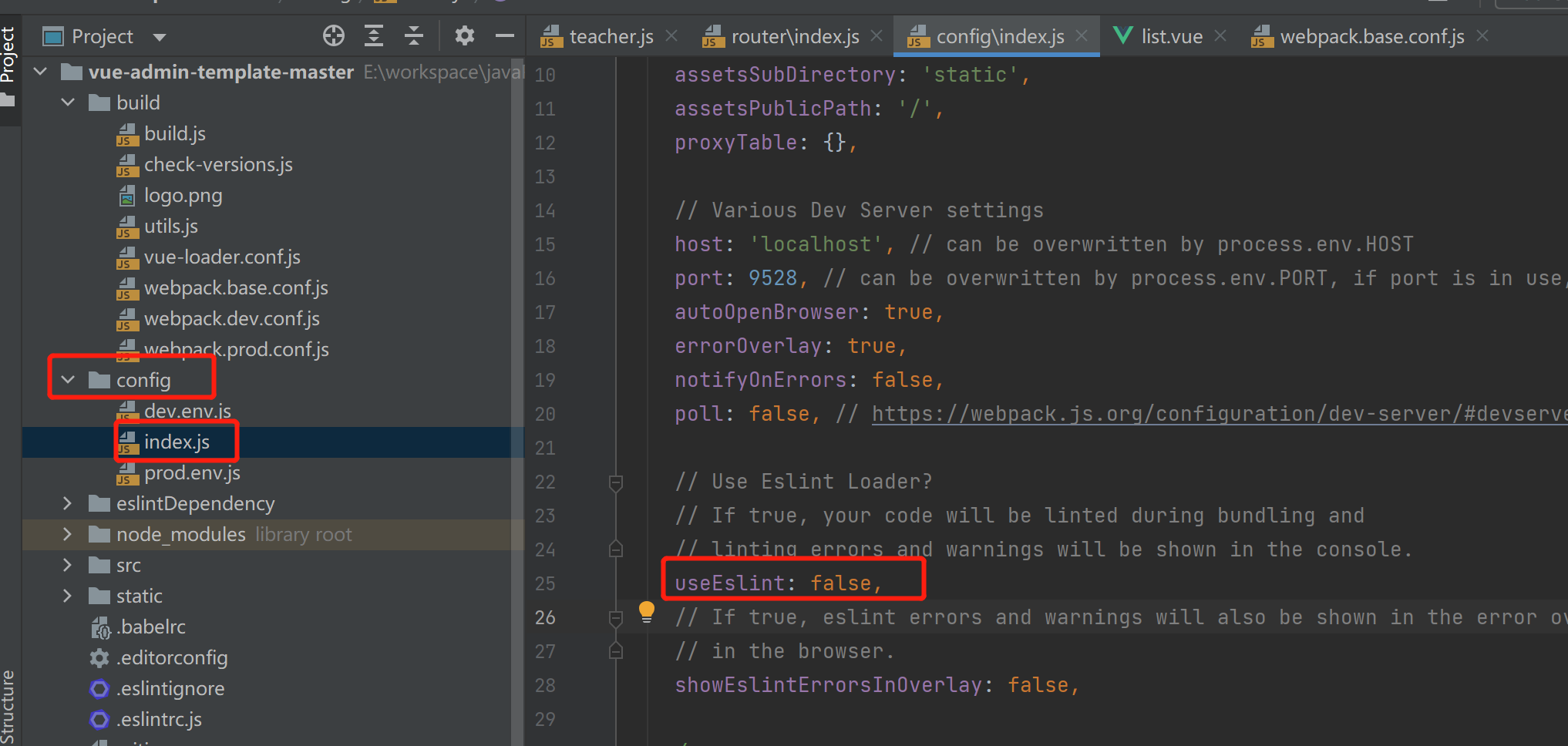
Task: Expand the eslintDependency folder
Action: [x=68, y=503]
